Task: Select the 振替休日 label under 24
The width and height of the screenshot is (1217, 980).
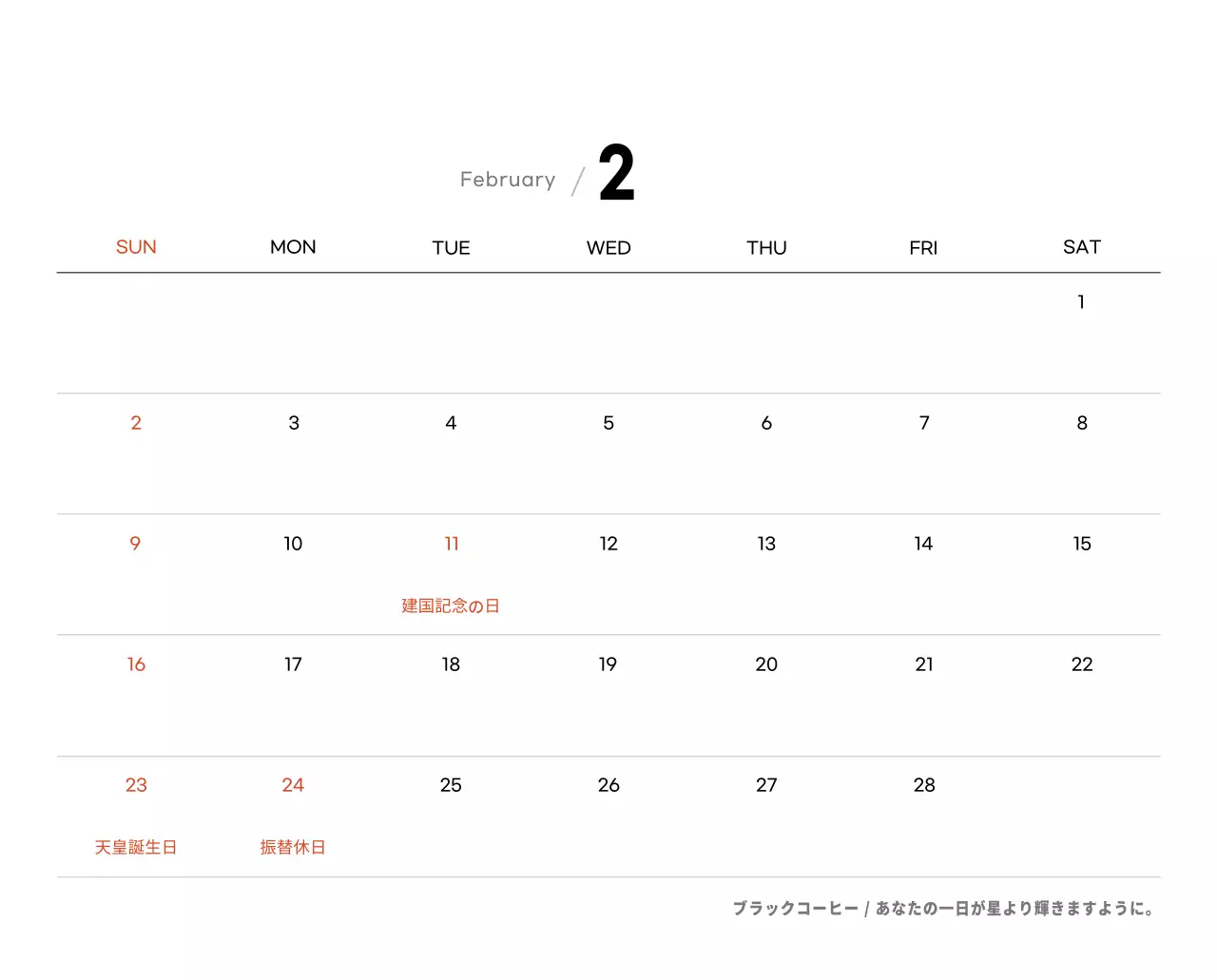Action: point(293,848)
